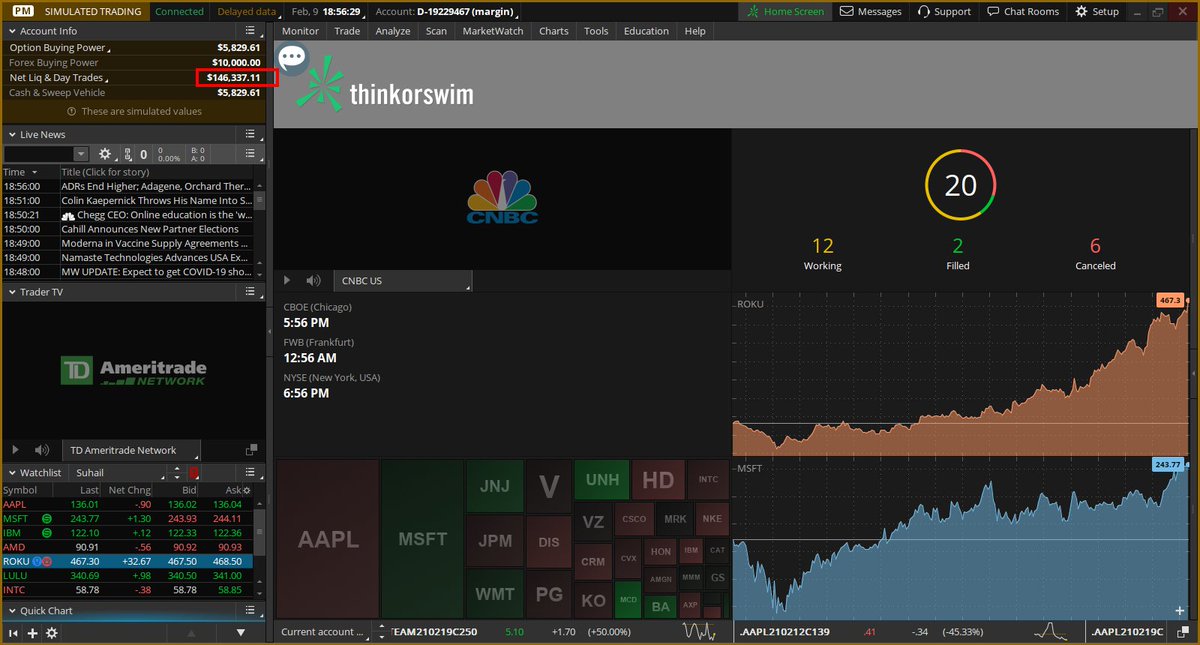Select the AAPL tile in heat map
Image resolution: width=1200 pixels, height=645 pixels.
pos(328,539)
